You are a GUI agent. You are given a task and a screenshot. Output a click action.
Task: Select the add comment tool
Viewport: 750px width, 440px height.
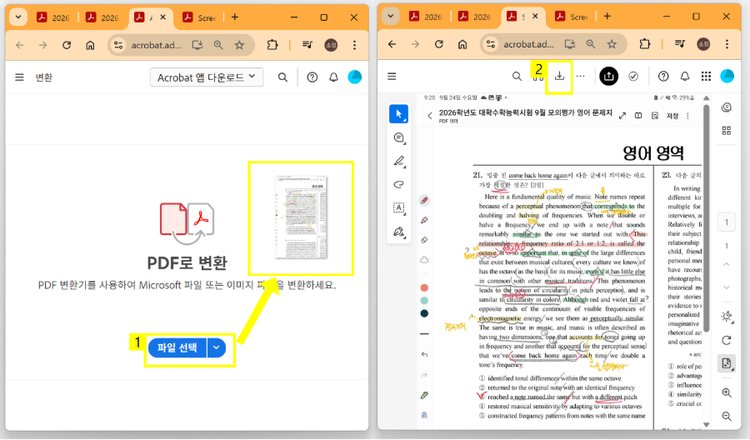point(399,138)
